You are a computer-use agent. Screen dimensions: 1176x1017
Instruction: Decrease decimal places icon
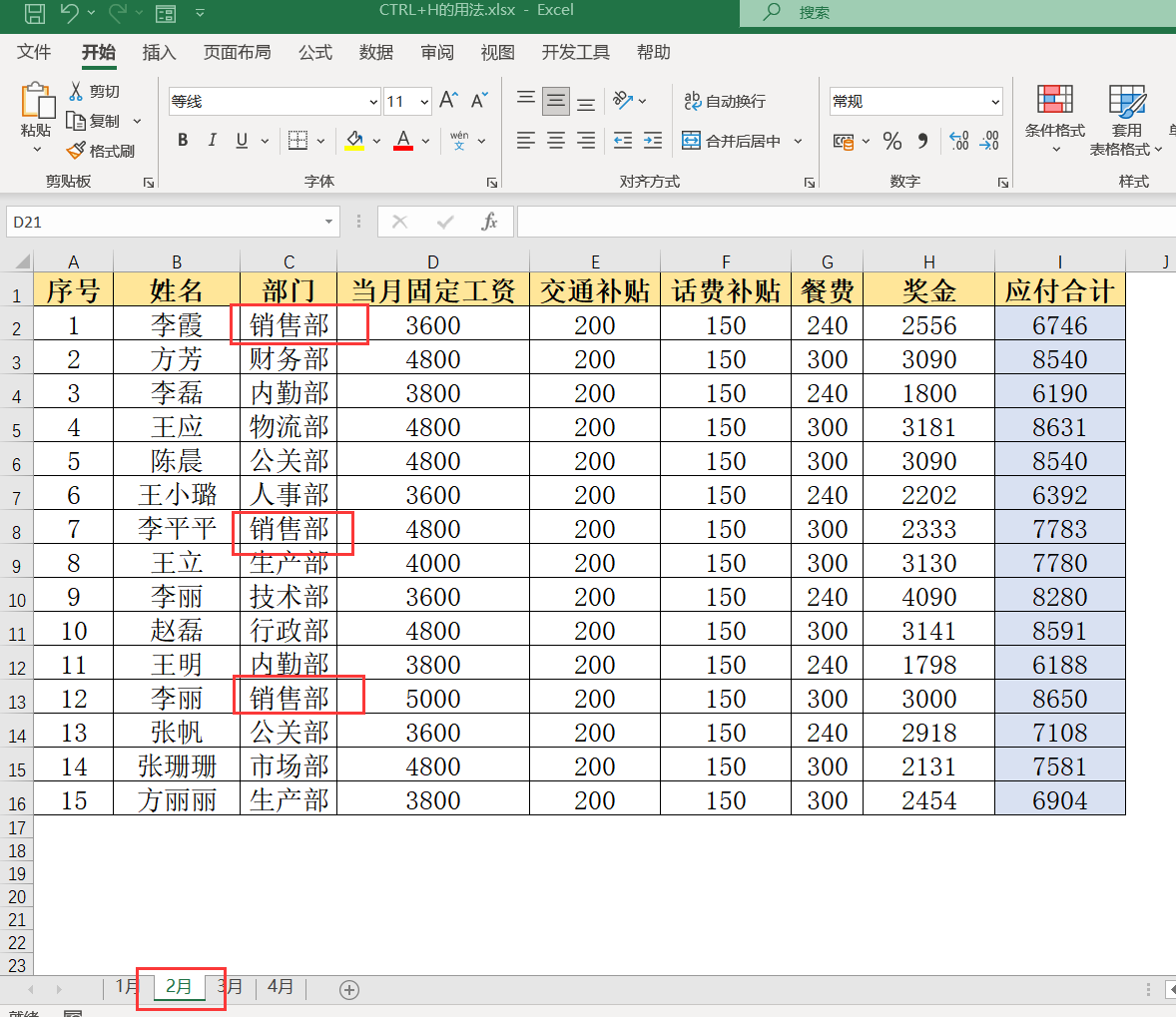click(x=989, y=141)
